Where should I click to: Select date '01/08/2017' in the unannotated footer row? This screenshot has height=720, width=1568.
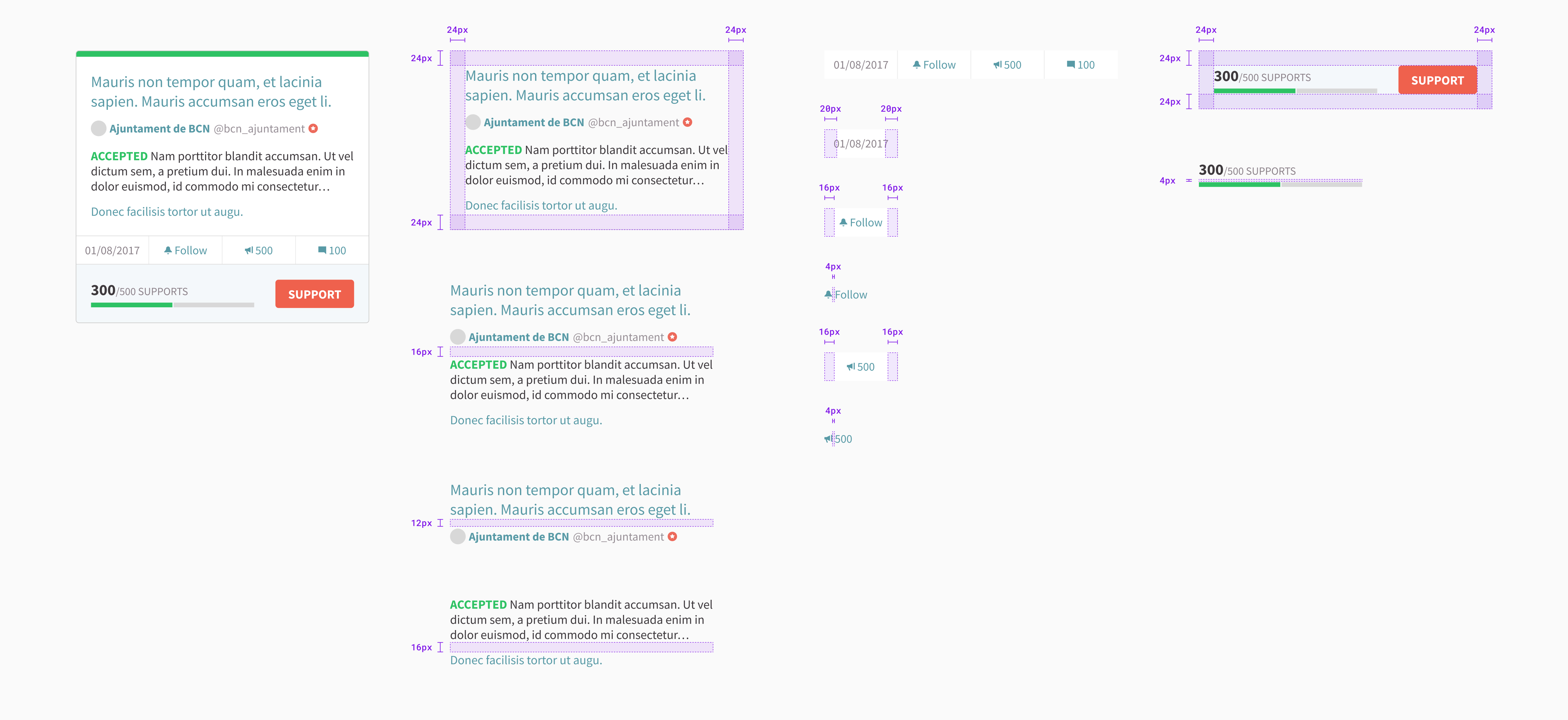click(x=861, y=64)
